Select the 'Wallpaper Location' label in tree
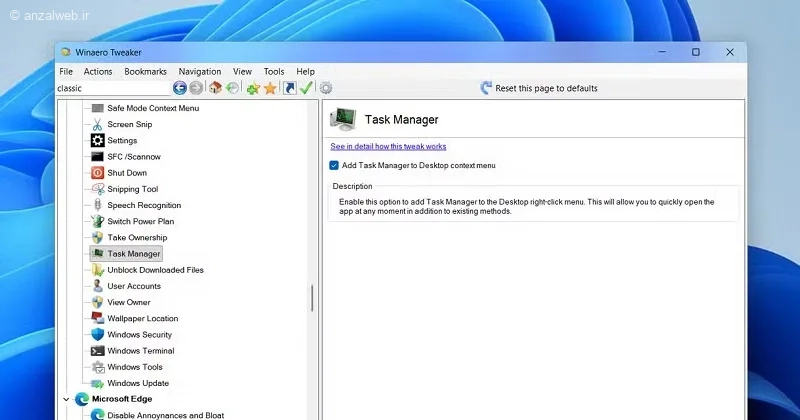 coord(142,318)
